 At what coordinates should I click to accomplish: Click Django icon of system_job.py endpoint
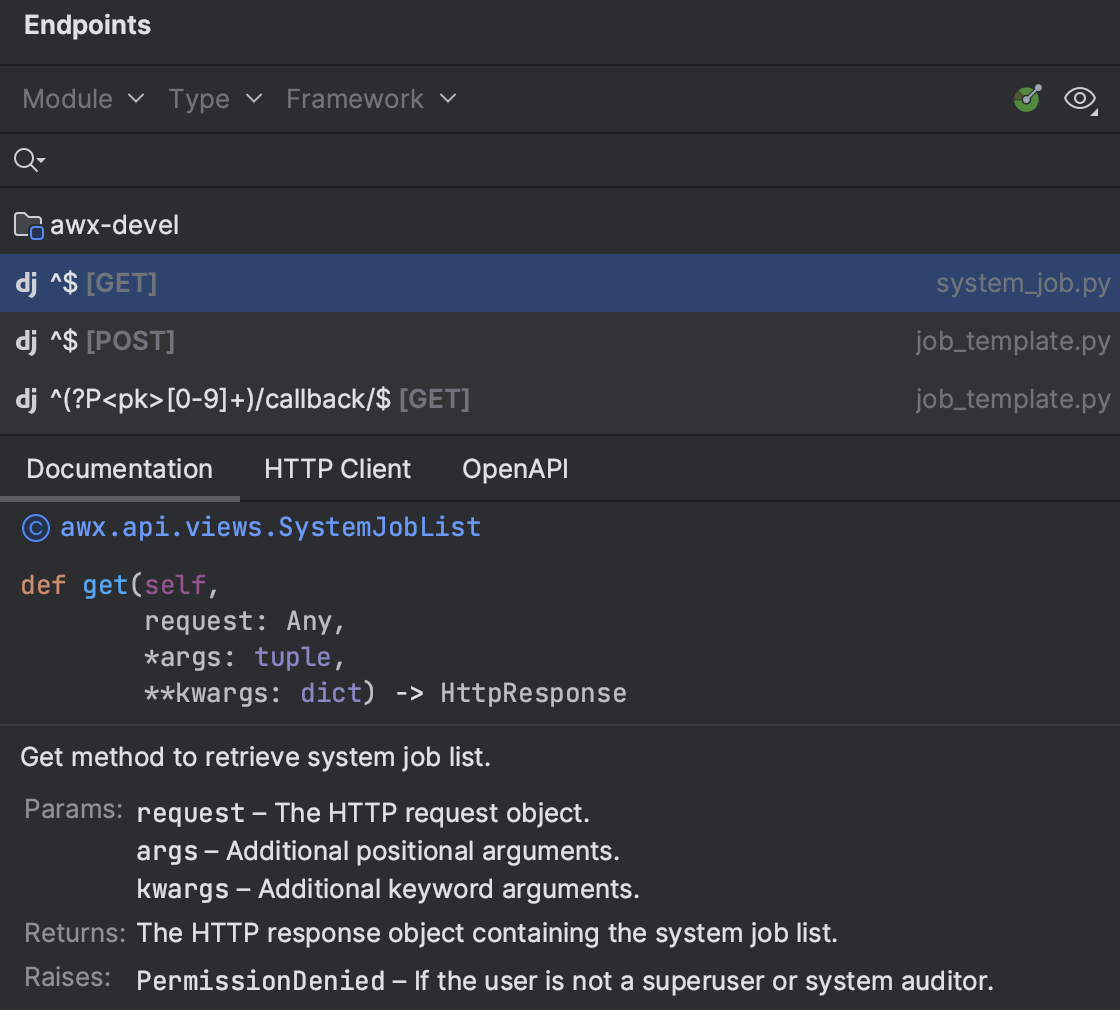click(26, 283)
